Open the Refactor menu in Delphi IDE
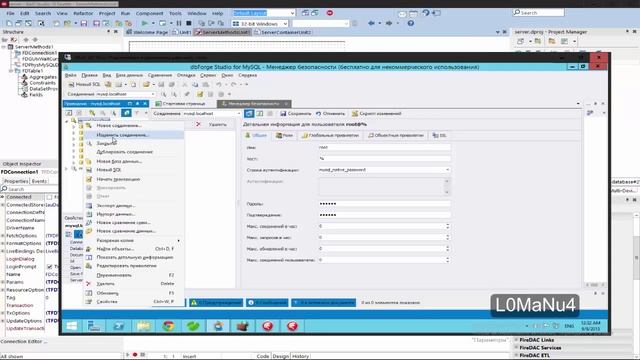 [x=83, y=13]
